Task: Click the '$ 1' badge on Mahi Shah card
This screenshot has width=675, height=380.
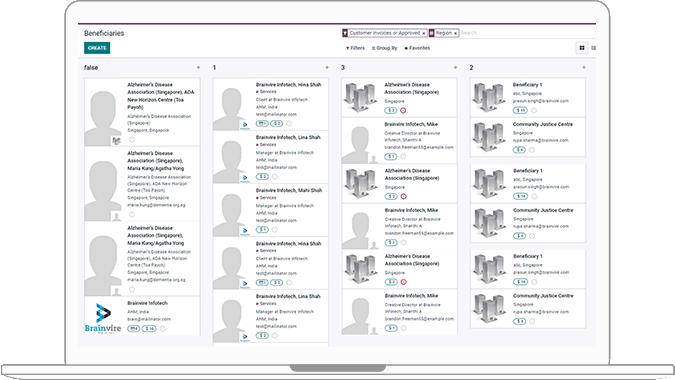Action: (262, 229)
